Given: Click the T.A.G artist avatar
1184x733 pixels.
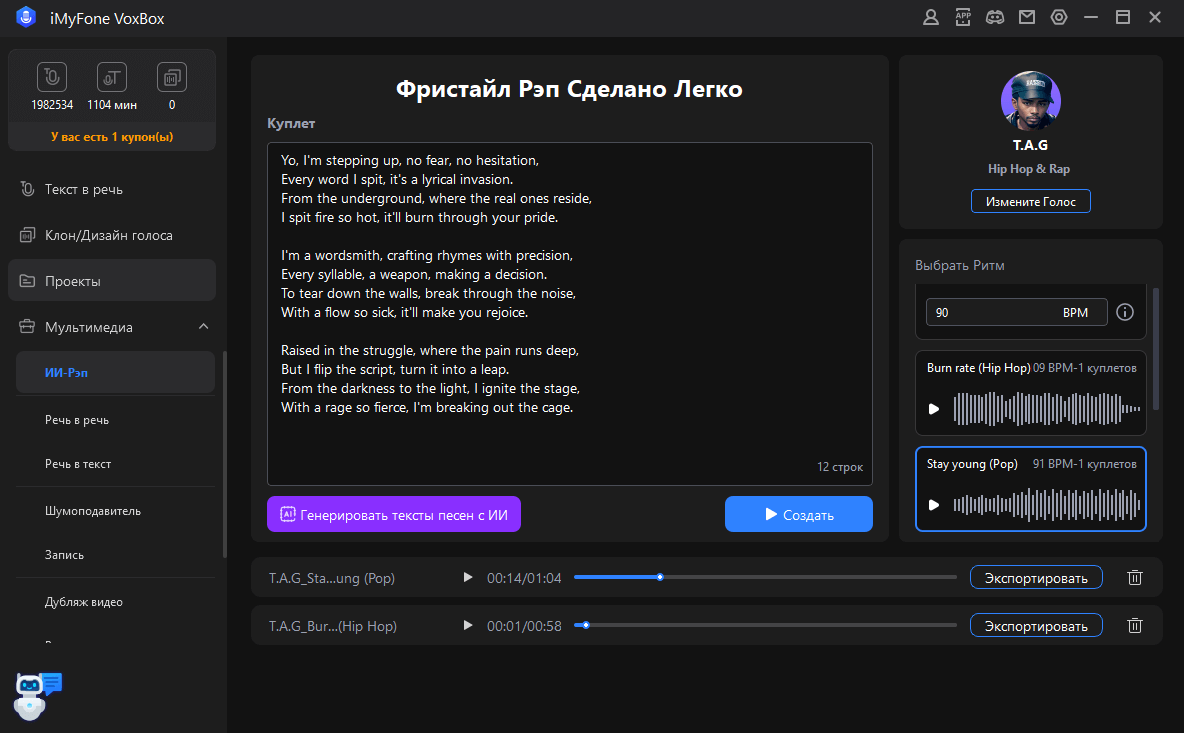Looking at the screenshot, I should tap(1031, 100).
